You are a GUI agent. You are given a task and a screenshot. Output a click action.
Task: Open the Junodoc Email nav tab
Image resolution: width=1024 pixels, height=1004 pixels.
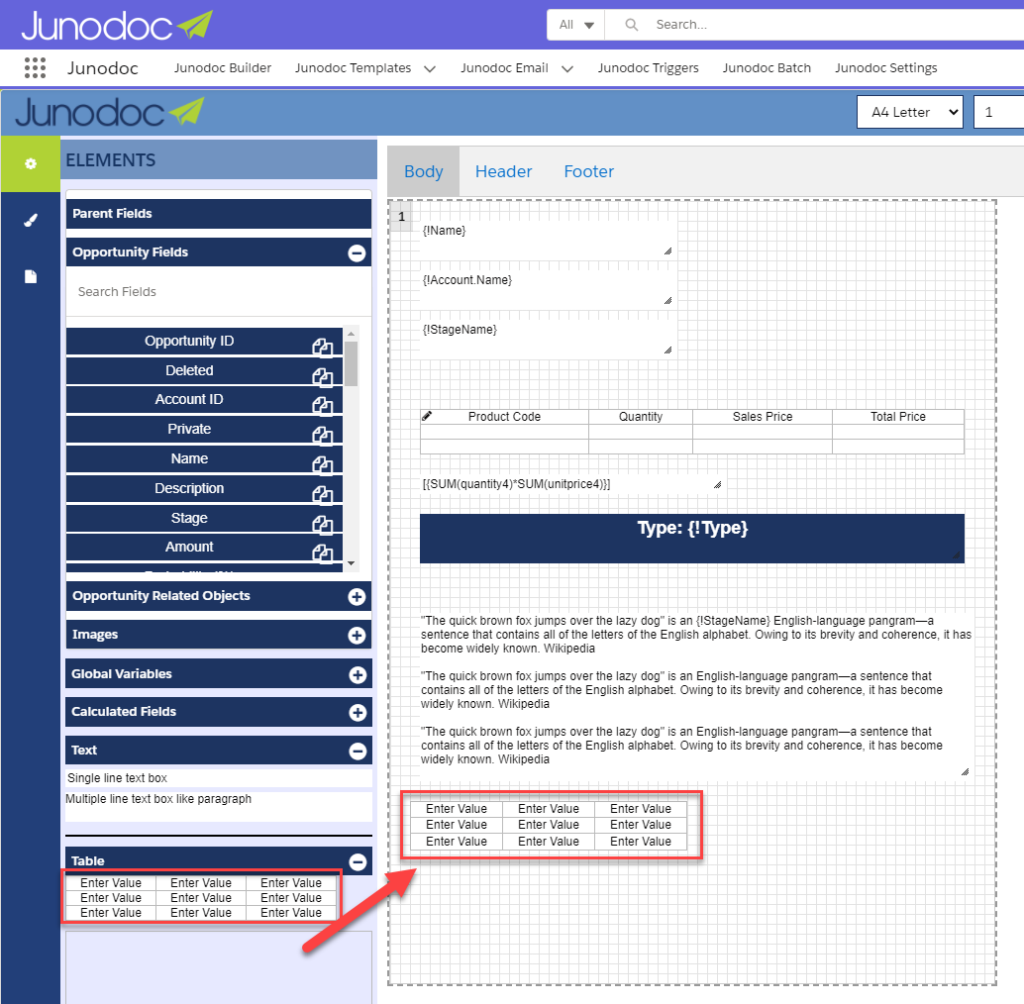click(504, 68)
